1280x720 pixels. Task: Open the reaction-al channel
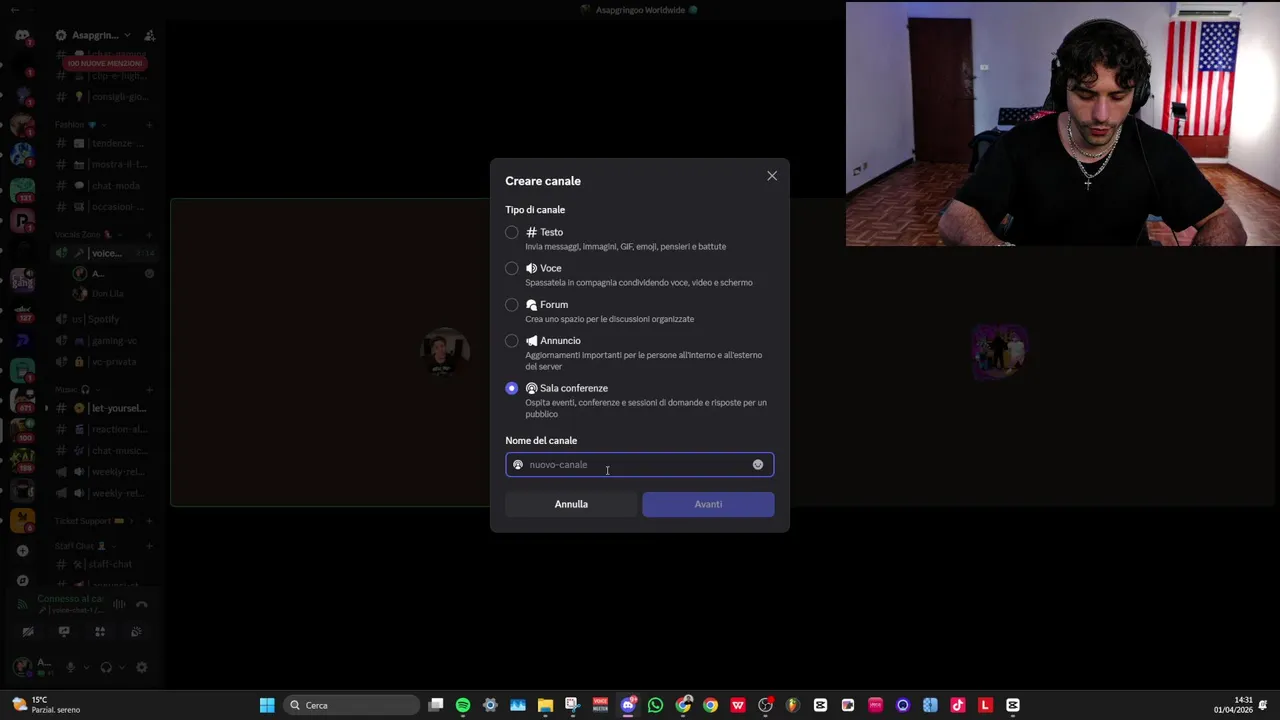point(105,429)
